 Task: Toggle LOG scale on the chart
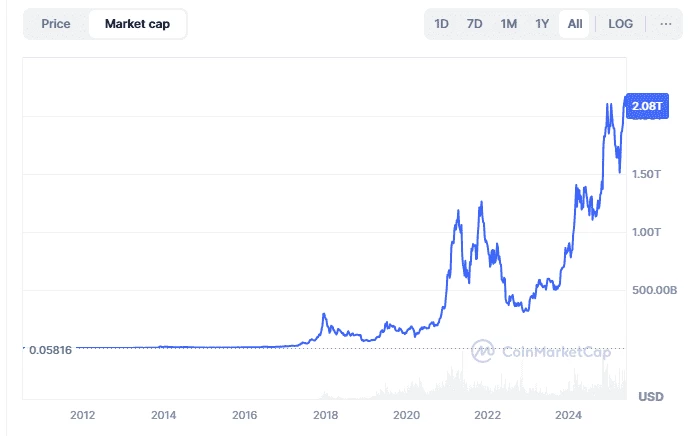click(621, 24)
